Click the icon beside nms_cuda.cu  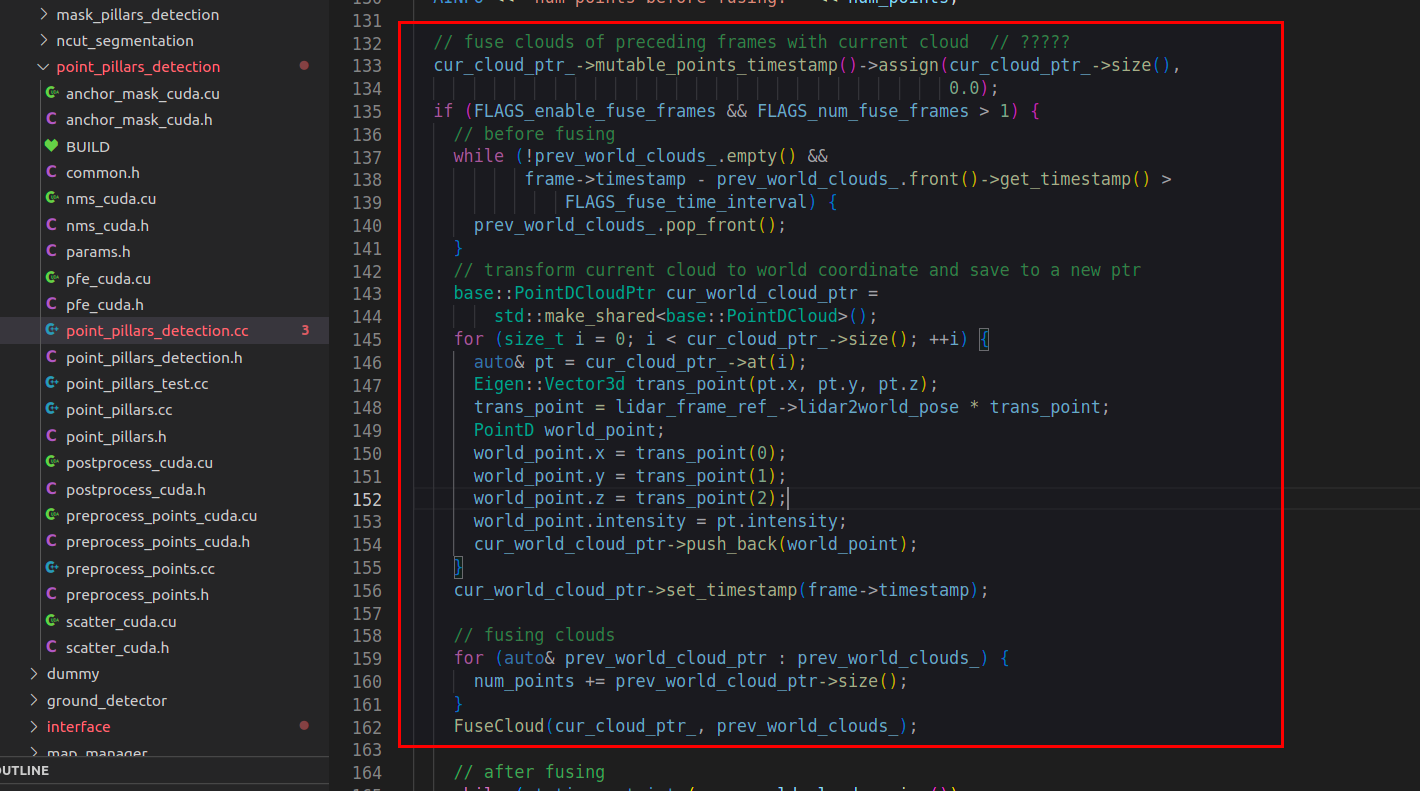click(52, 198)
